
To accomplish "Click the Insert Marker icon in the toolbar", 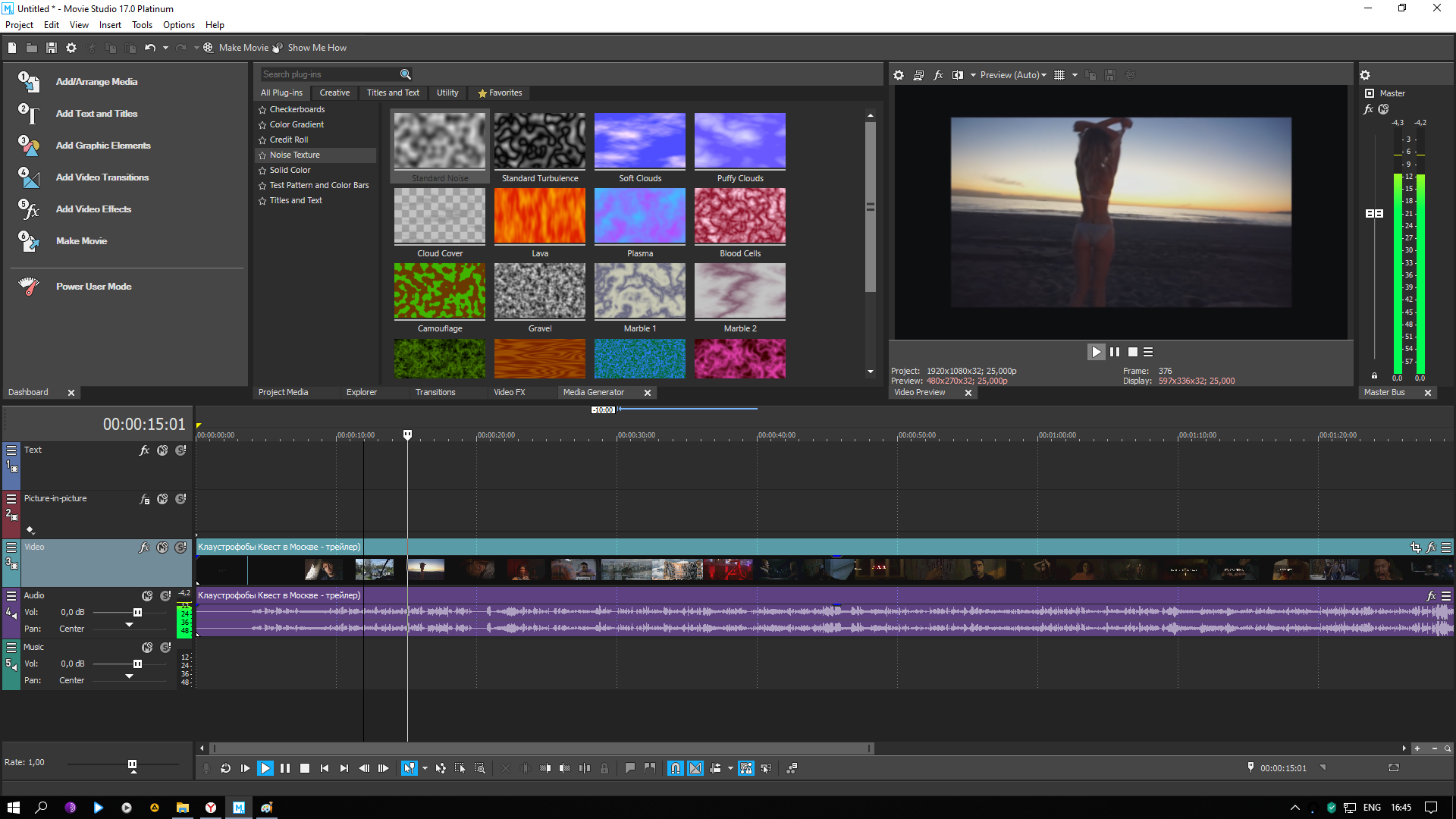I will [x=629, y=768].
